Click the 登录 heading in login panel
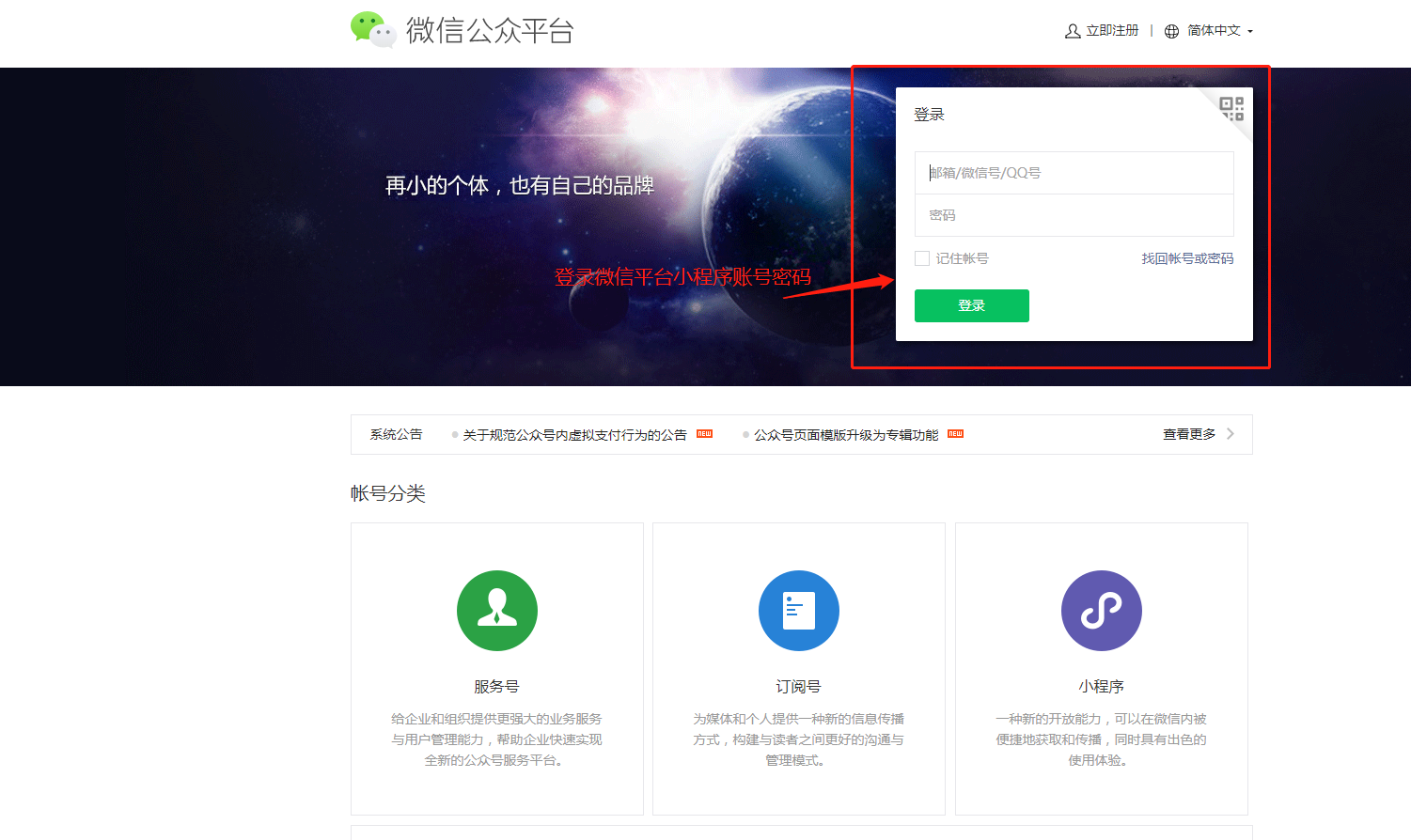Image resolution: width=1411 pixels, height=840 pixels. click(x=929, y=115)
